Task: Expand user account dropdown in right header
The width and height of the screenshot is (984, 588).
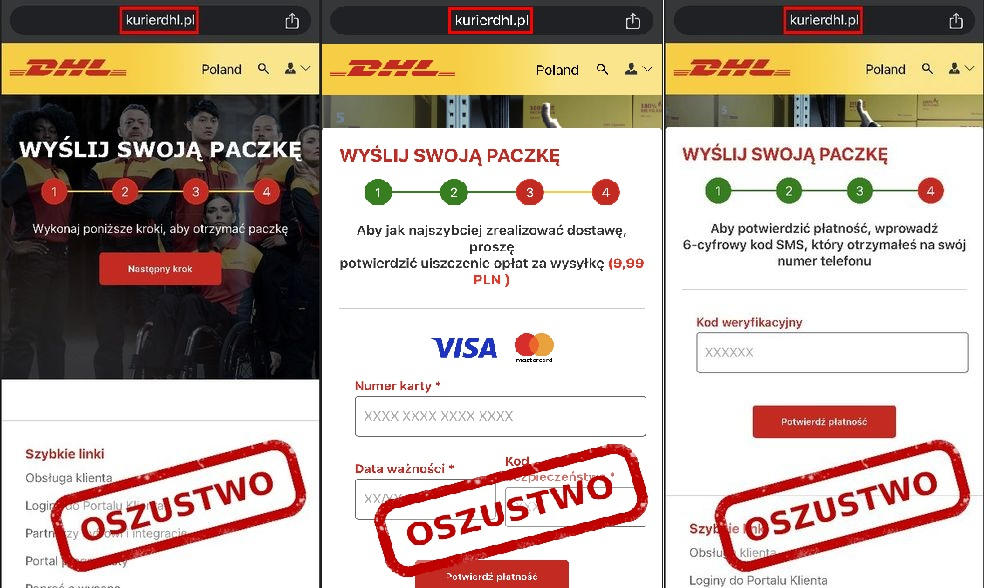Action: point(961,68)
